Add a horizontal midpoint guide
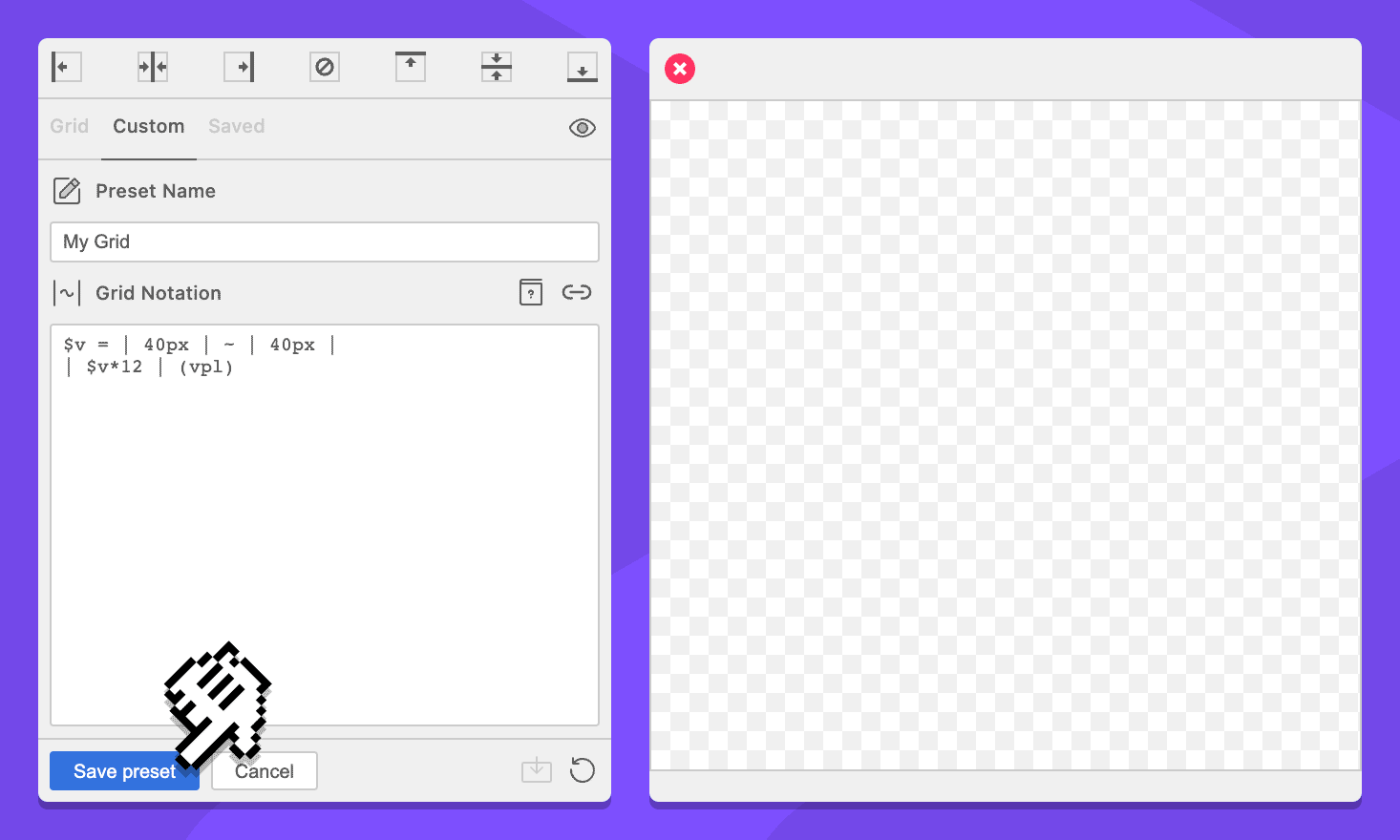The height and width of the screenshot is (840, 1400). coord(497,67)
